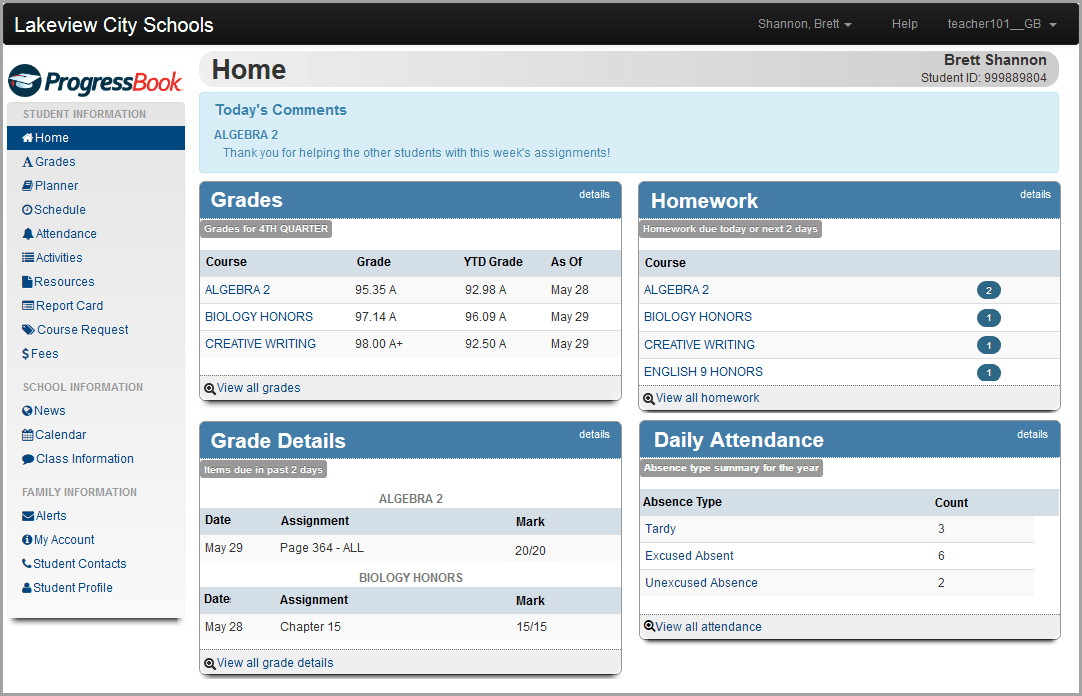Click View all homework link
1082x696 pixels.
pos(707,398)
